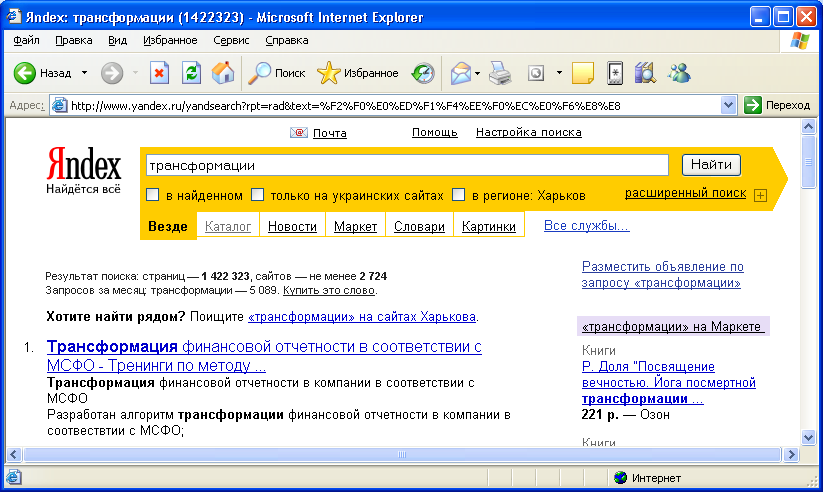823x492 pixels.
Task: Switch to the Новости tab
Action: [292, 226]
